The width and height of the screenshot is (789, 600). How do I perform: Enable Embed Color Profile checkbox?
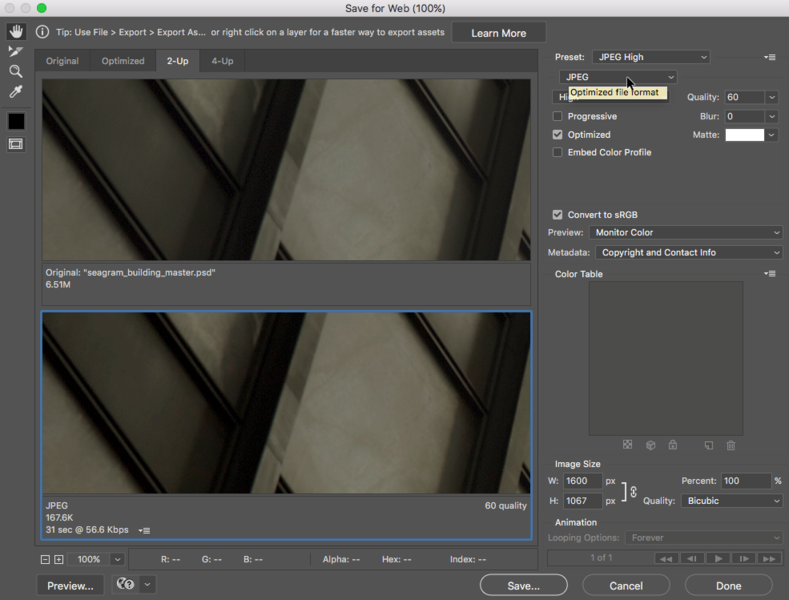pyautogui.click(x=558, y=153)
